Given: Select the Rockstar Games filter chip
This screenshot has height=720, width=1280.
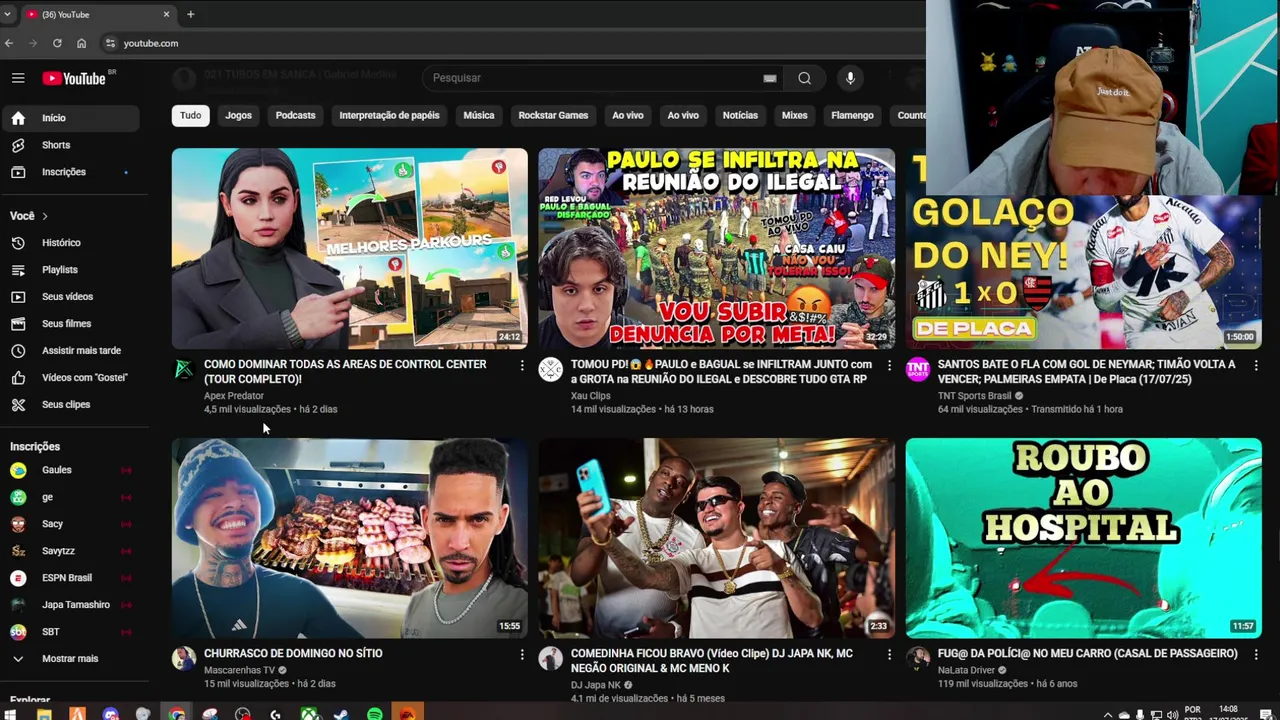Looking at the screenshot, I should click(x=553, y=115).
